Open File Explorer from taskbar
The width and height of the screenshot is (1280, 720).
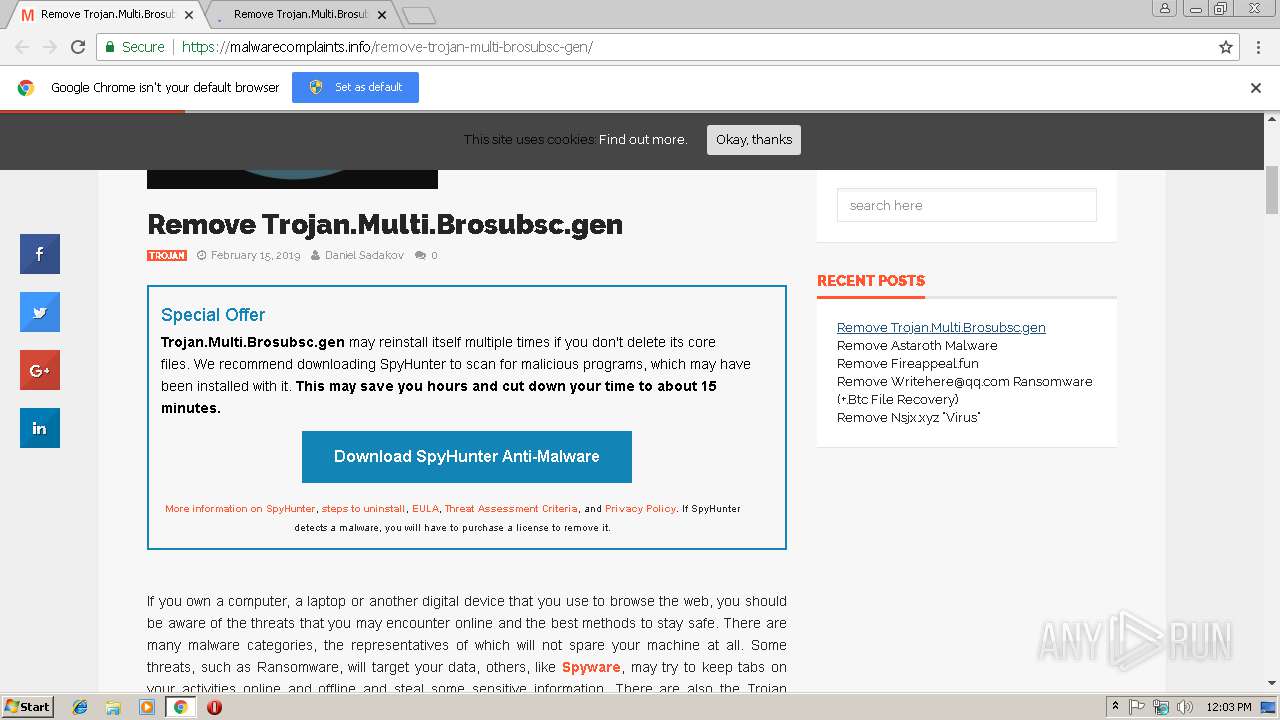tap(113, 707)
